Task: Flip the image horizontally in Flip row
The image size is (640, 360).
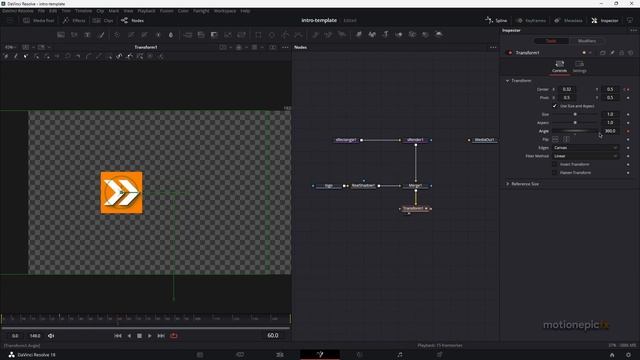Action: click(x=555, y=139)
